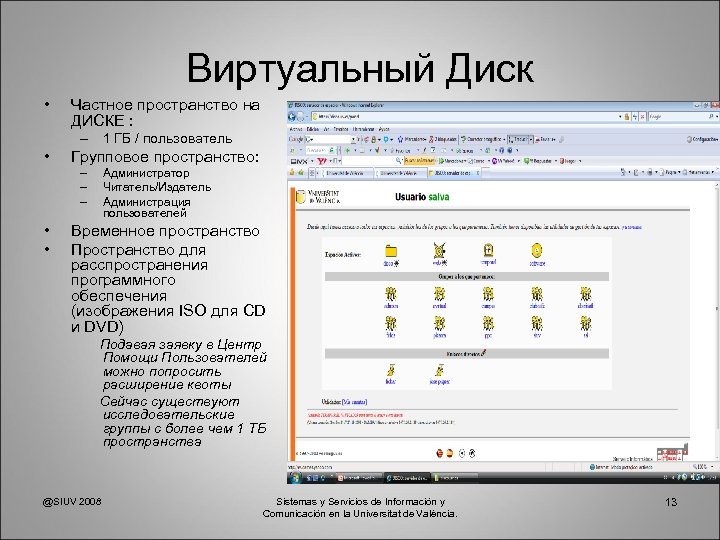The height and width of the screenshot is (540, 720).
Task: Click the address bar padlock icon
Action: click(627, 117)
